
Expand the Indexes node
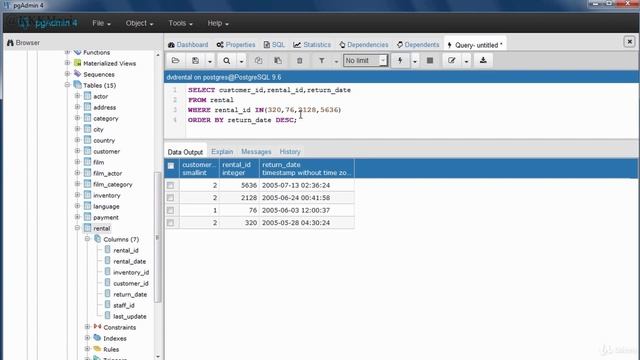point(87,338)
